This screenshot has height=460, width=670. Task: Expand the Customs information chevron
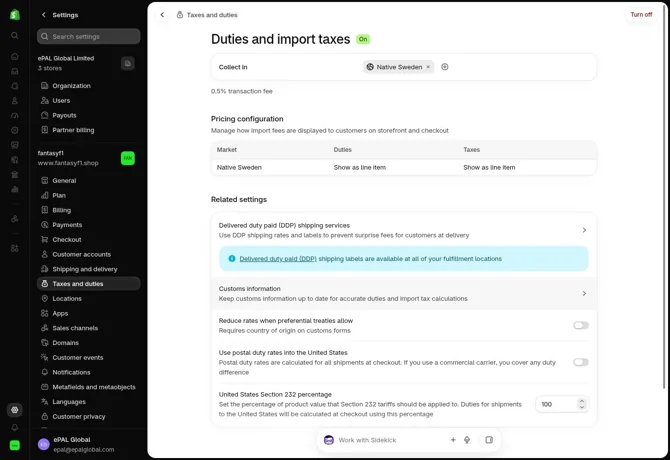click(584, 293)
